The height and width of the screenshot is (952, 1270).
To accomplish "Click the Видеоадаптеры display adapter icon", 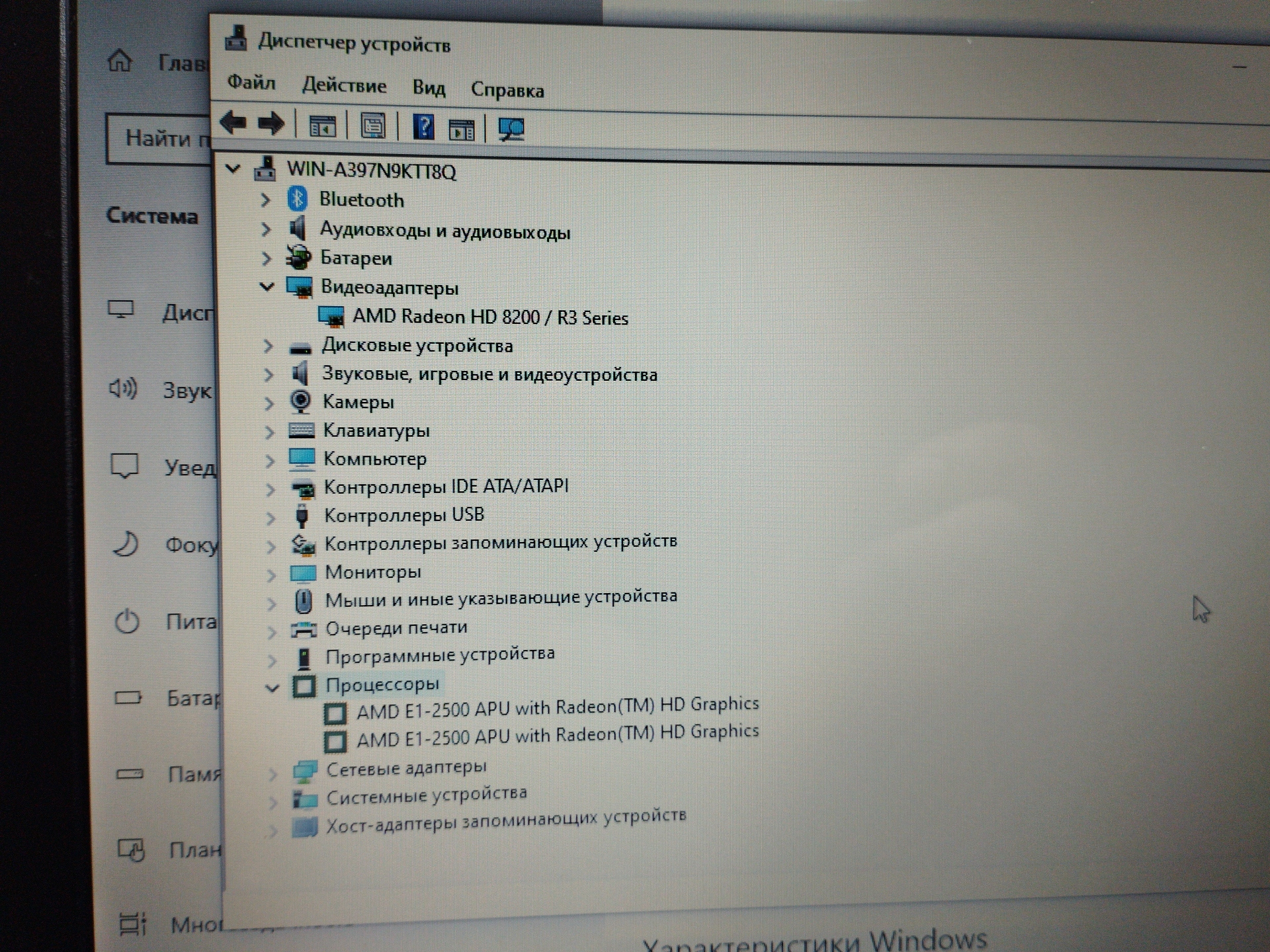I will 299,287.
